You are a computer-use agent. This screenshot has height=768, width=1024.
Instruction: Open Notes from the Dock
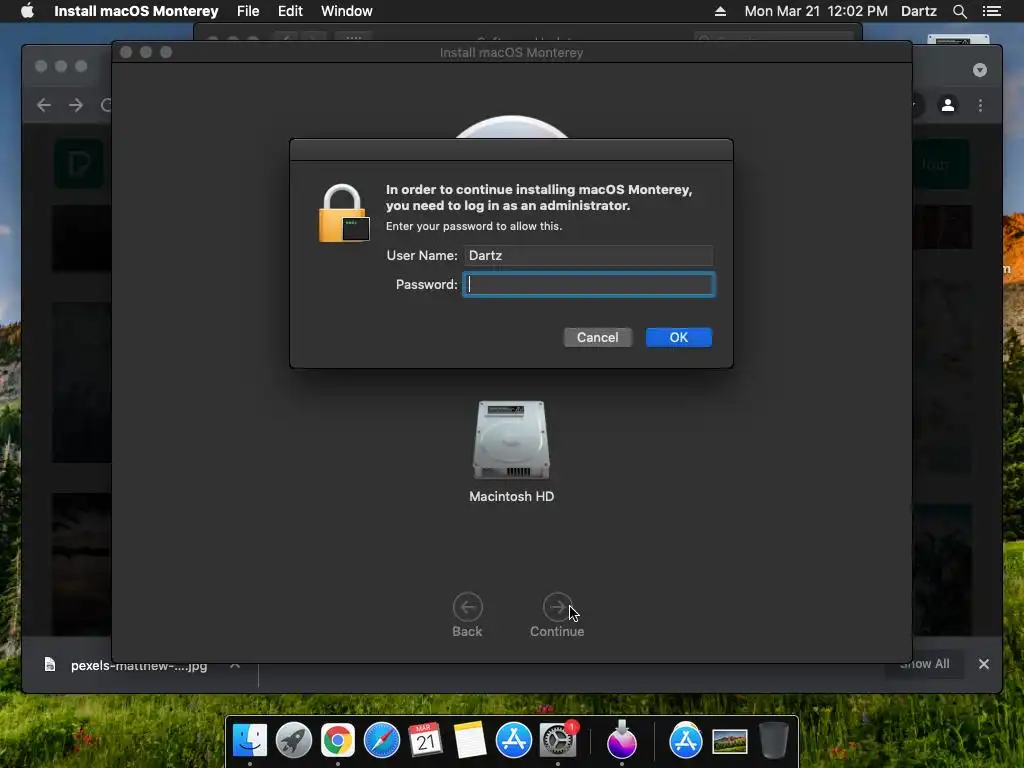pyautogui.click(x=470, y=741)
